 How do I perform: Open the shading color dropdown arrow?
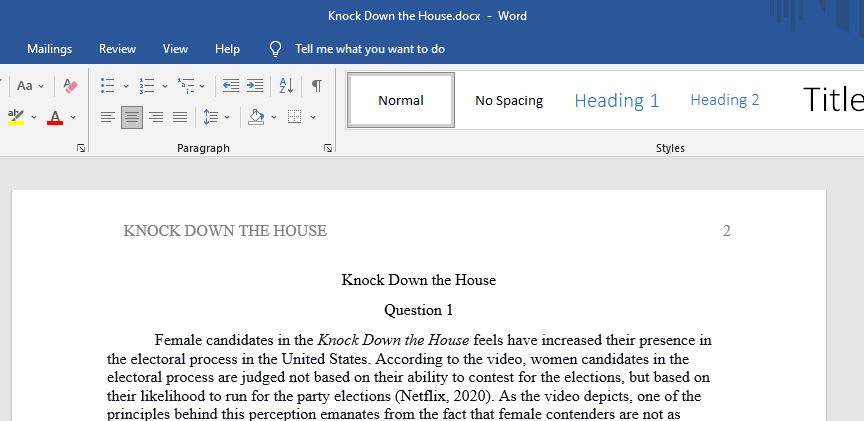pyautogui.click(x=274, y=117)
